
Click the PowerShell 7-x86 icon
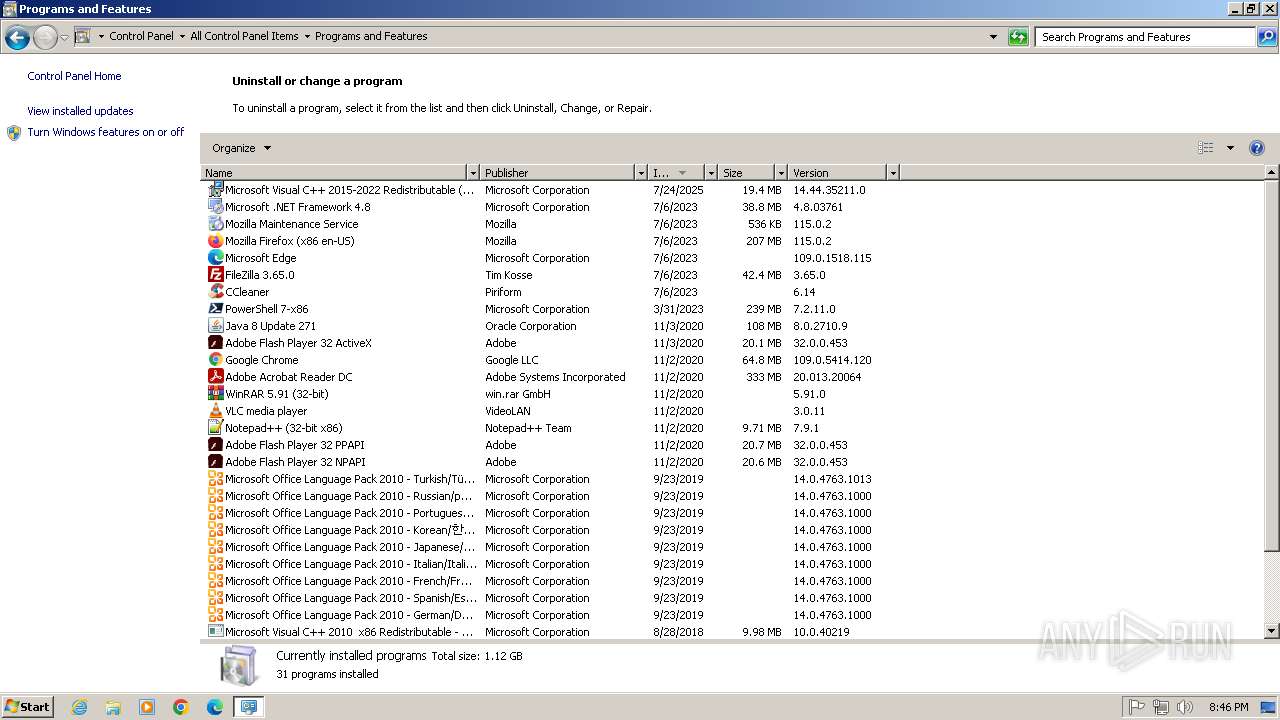point(215,309)
